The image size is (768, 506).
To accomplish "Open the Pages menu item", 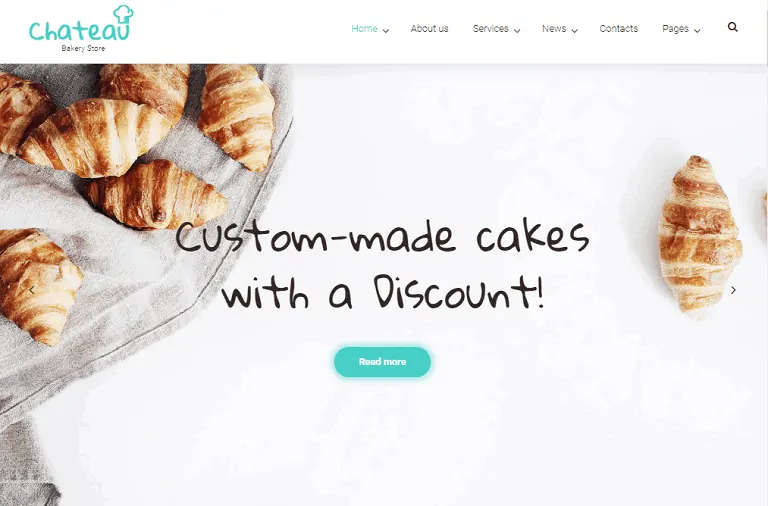I will click(675, 28).
